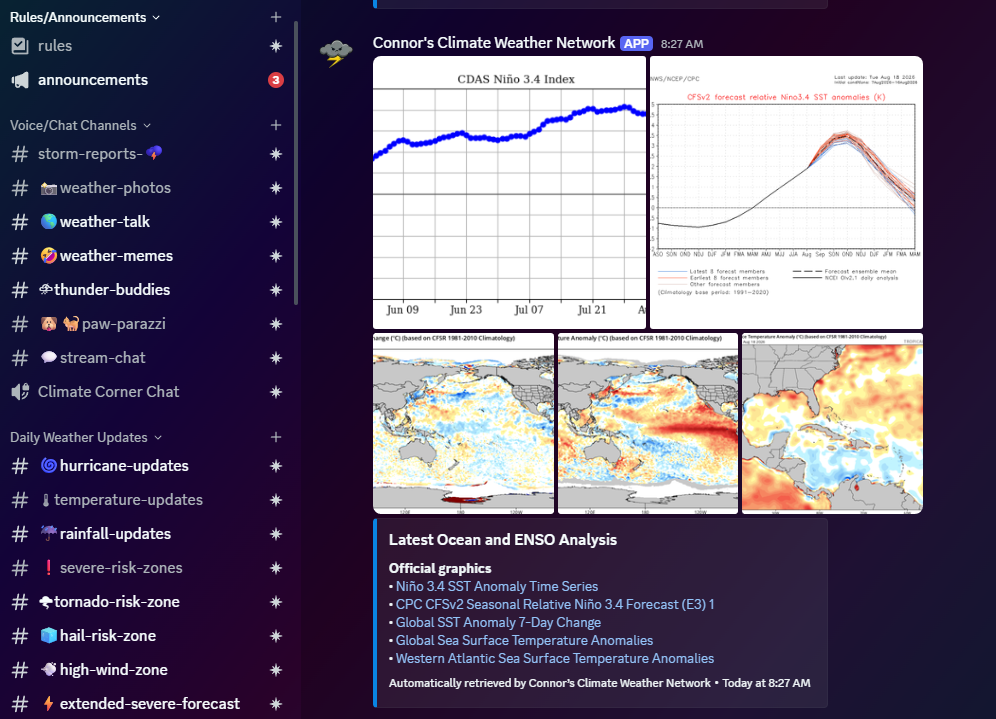Open the global SST anomaly map image
996x719 pixels.
[x=648, y=423]
